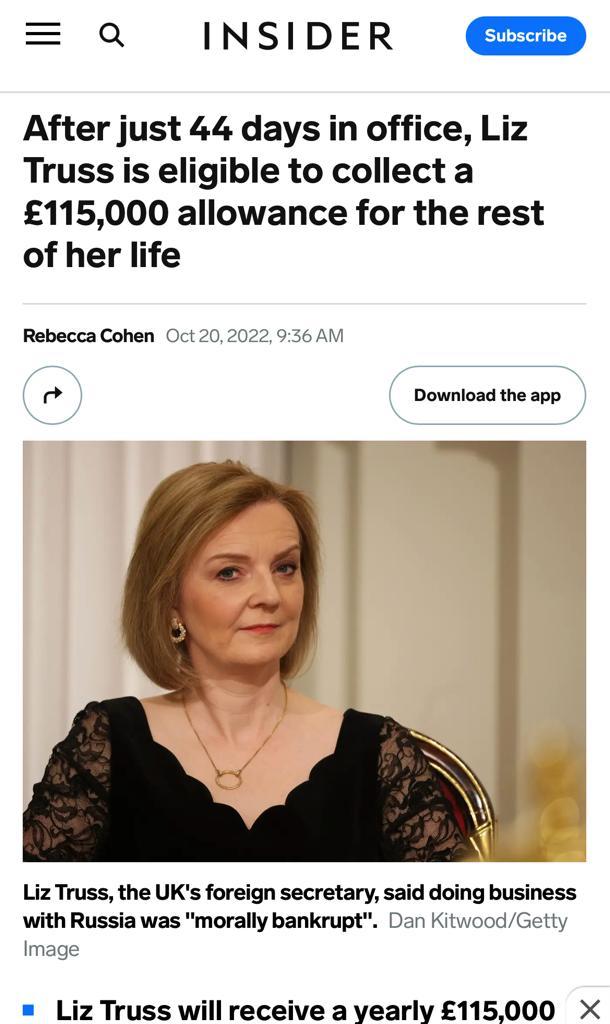Viewport: 610px width, 1024px height.
Task: Click the search magnifier icon
Action: coord(112,35)
